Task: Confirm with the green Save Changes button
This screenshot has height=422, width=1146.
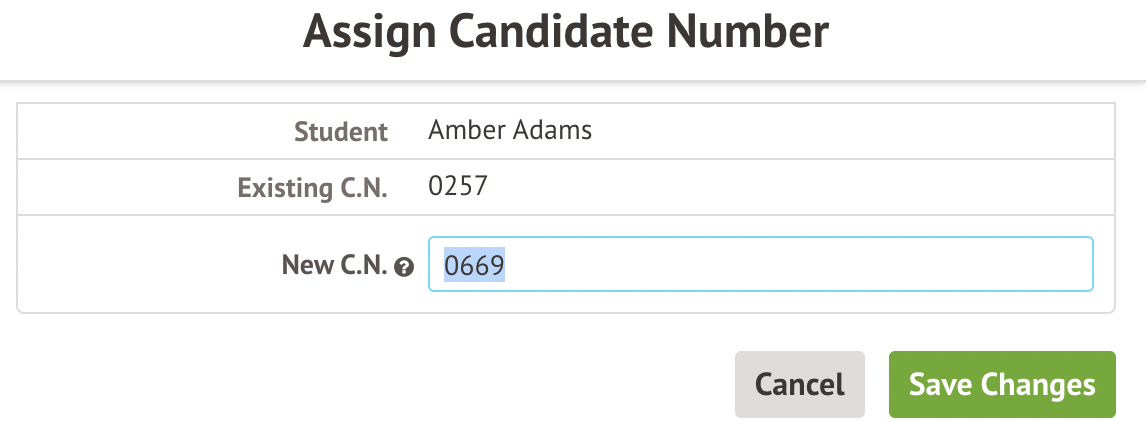Action: [x=1001, y=385]
